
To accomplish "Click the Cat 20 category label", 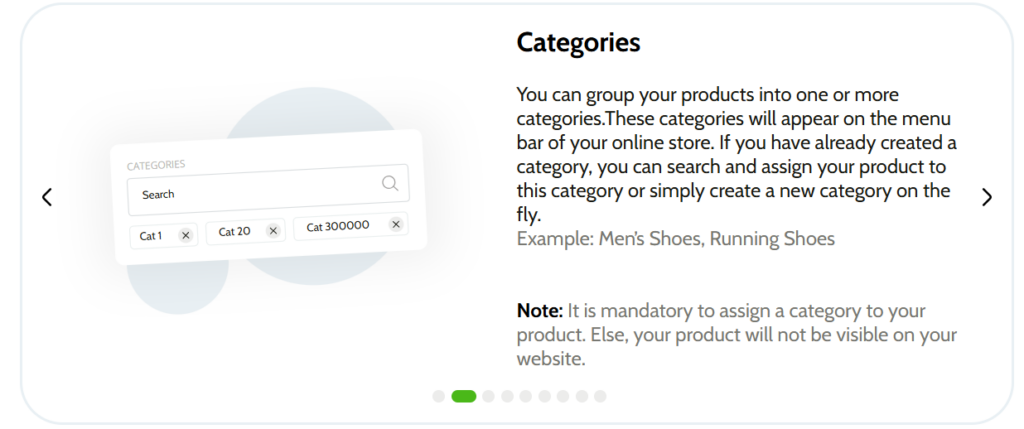I will 234,232.
